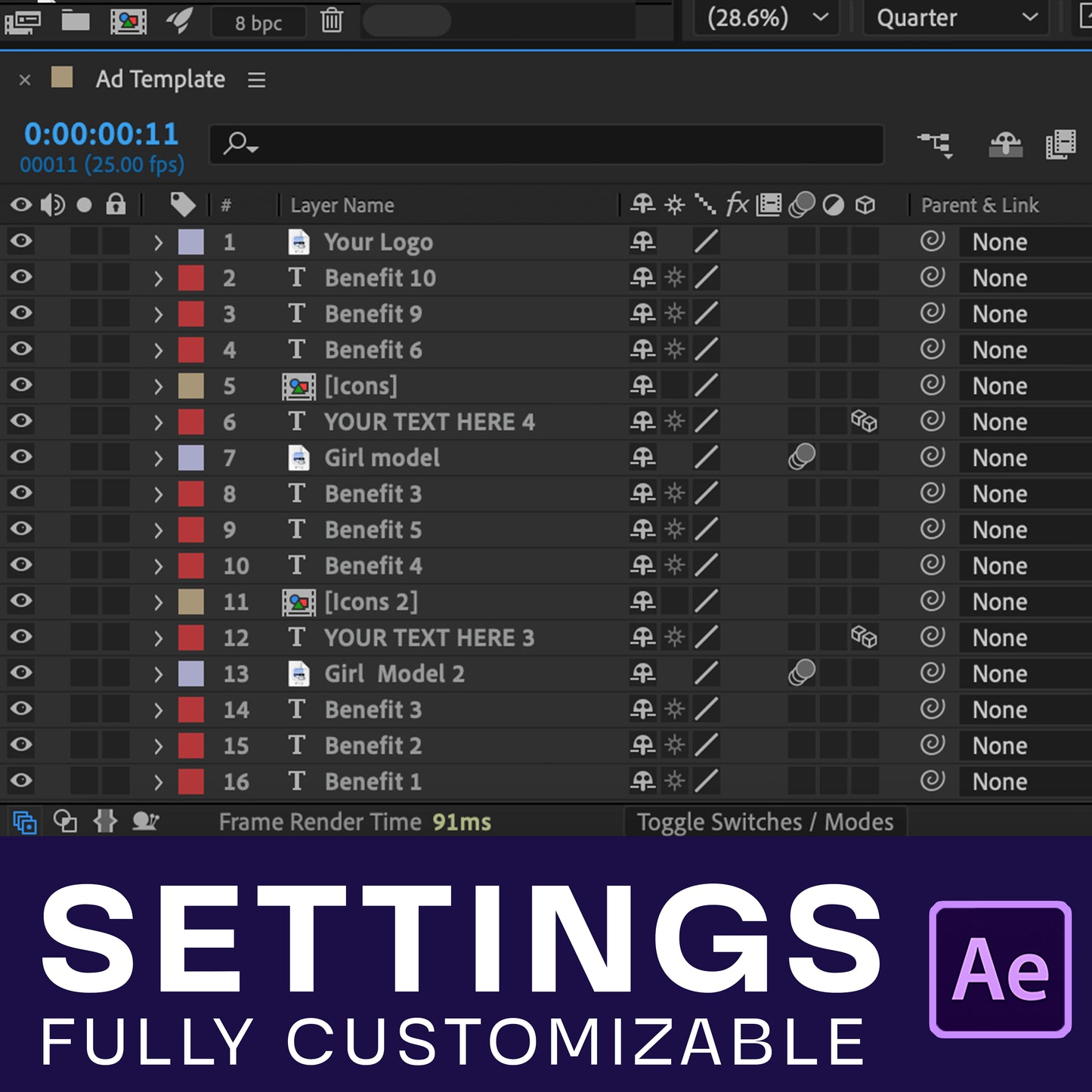The image size is (1092, 1092).
Task: Click the new folder icon
Action: pos(76,20)
